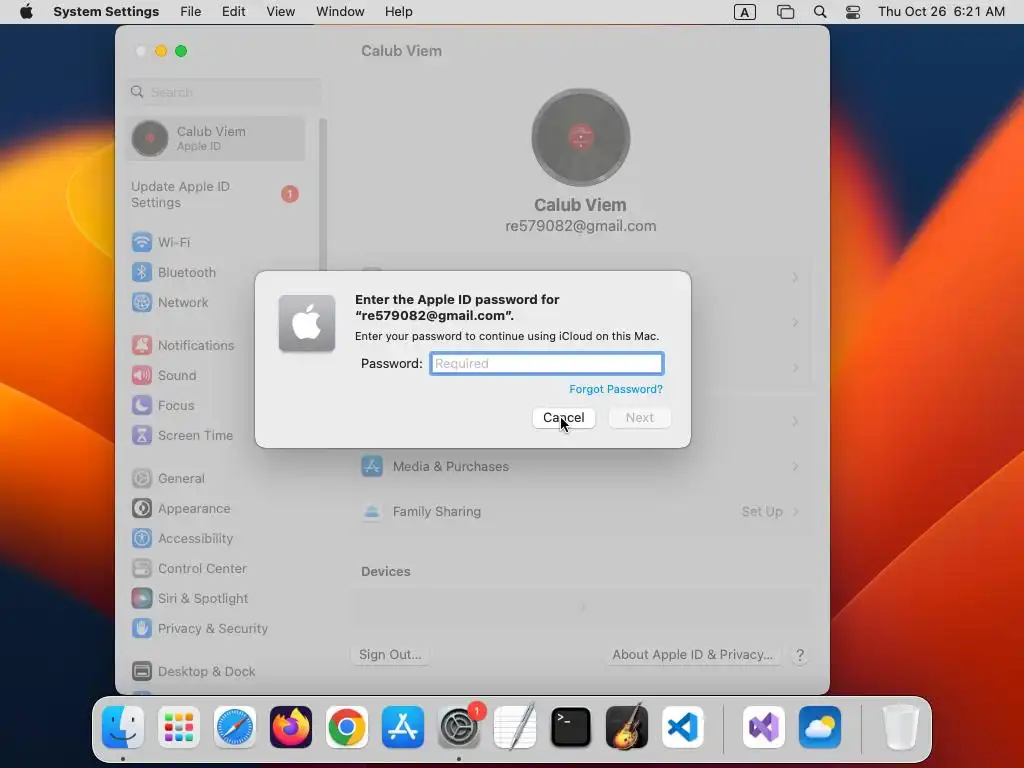Launch Terminal from the Dock
Screen dimensions: 1024x768
[x=571, y=727]
